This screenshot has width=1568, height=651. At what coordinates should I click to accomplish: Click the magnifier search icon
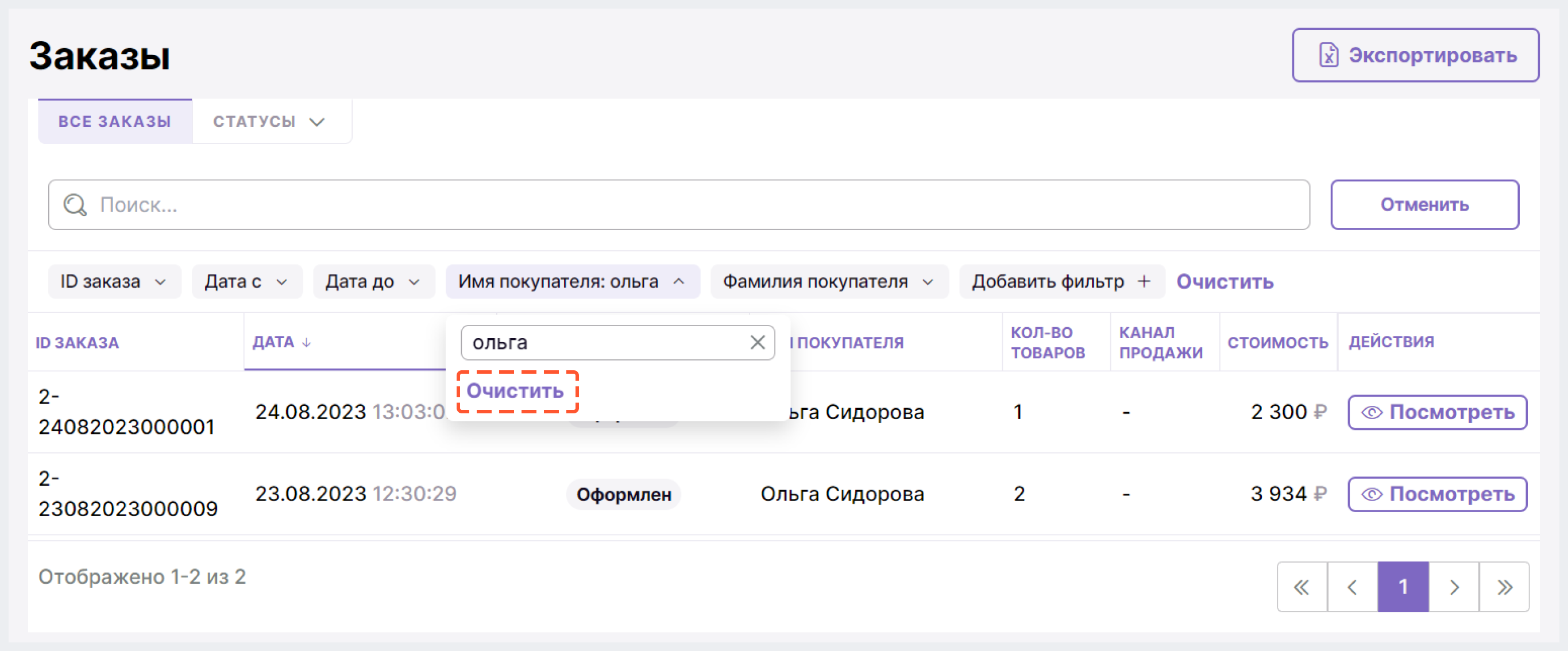(x=75, y=205)
